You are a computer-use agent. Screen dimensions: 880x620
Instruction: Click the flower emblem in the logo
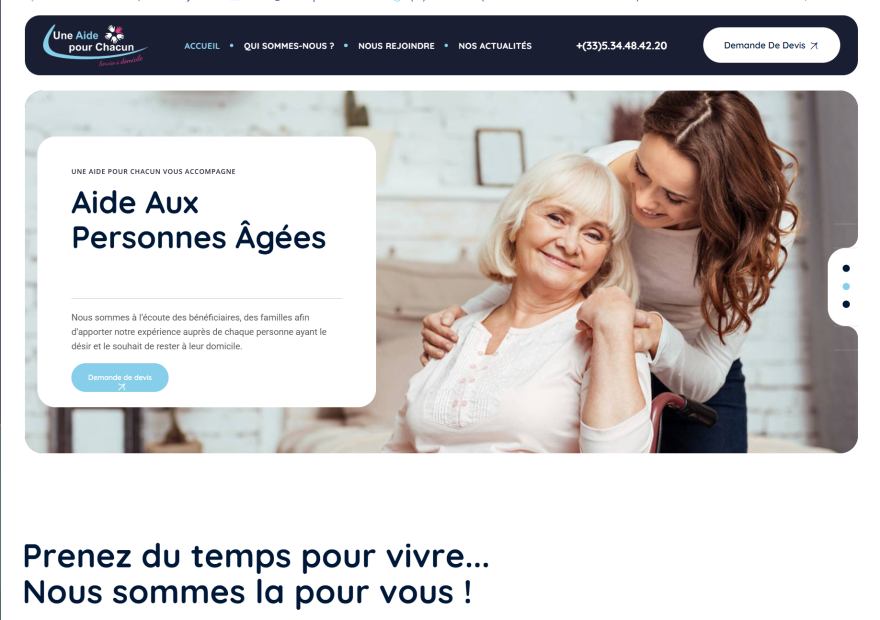tap(114, 34)
